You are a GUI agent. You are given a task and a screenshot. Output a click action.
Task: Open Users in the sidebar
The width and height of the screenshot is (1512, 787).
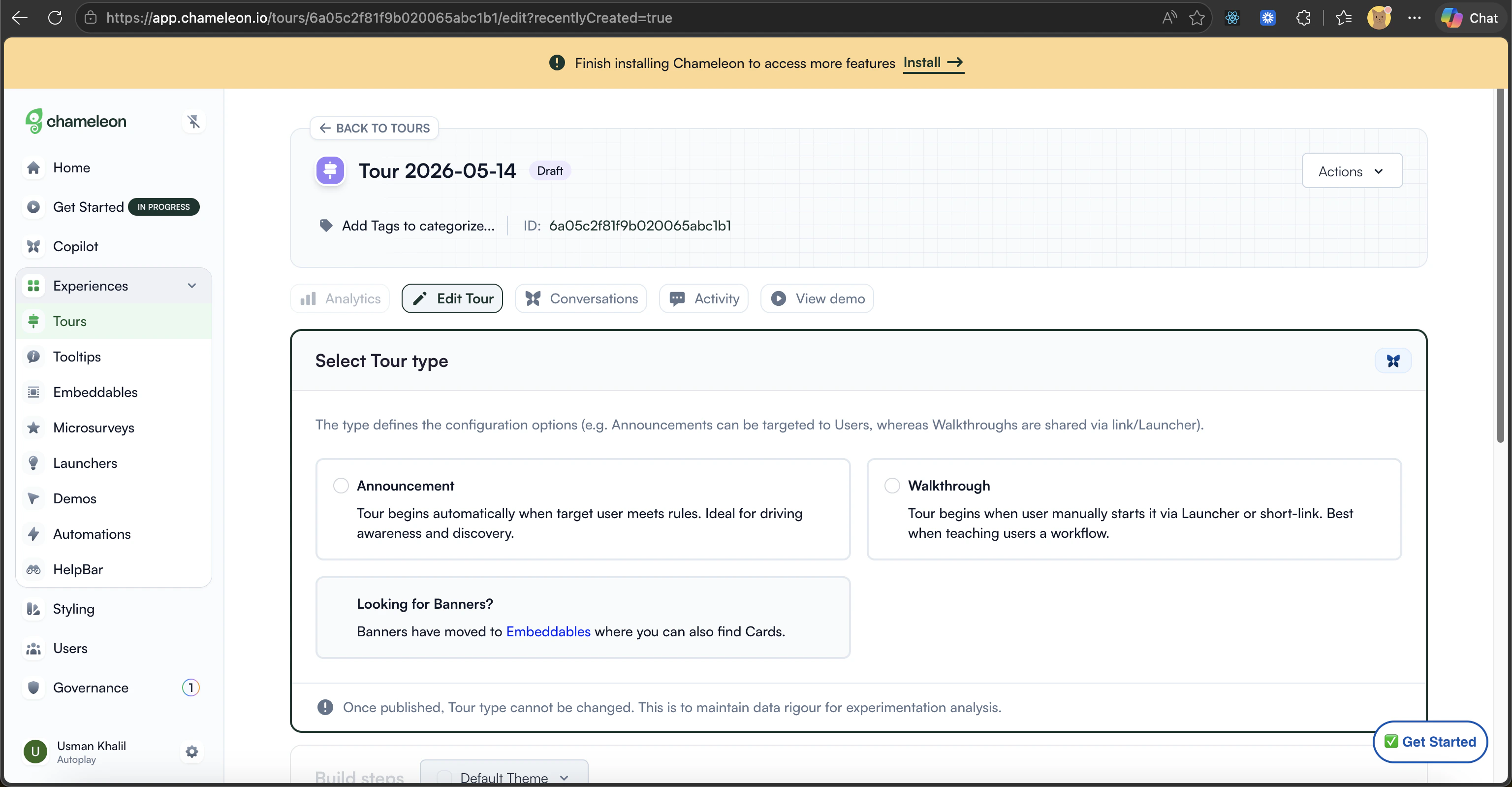pos(70,648)
